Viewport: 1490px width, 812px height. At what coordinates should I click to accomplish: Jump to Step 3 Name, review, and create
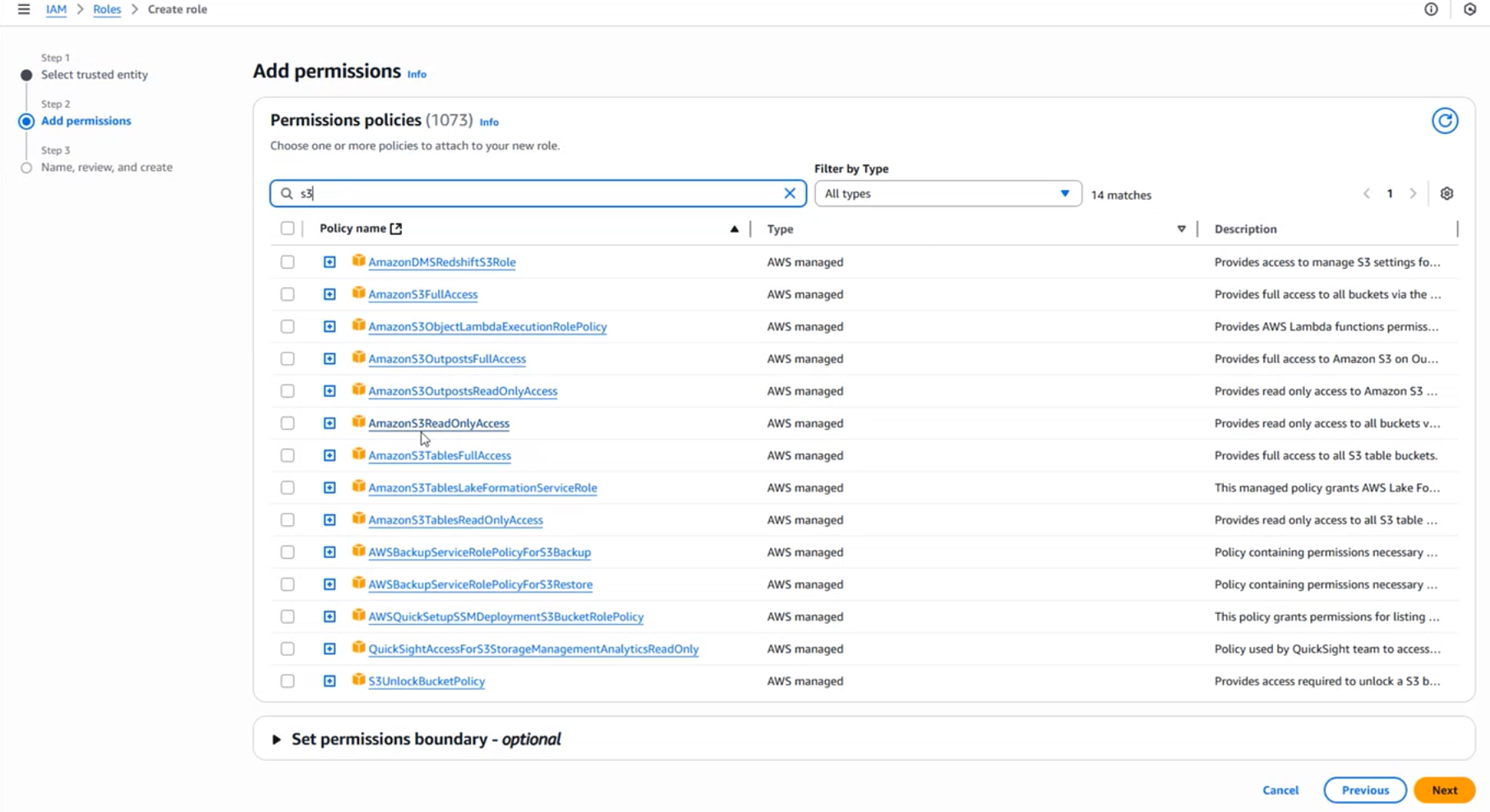(107, 167)
